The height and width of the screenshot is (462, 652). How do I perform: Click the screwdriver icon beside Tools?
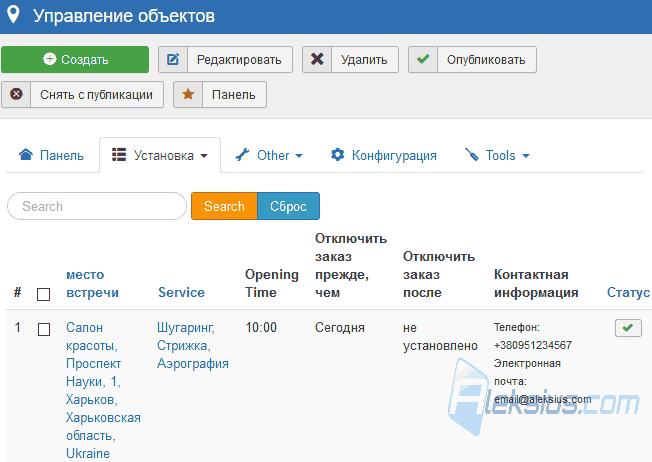click(472, 155)
